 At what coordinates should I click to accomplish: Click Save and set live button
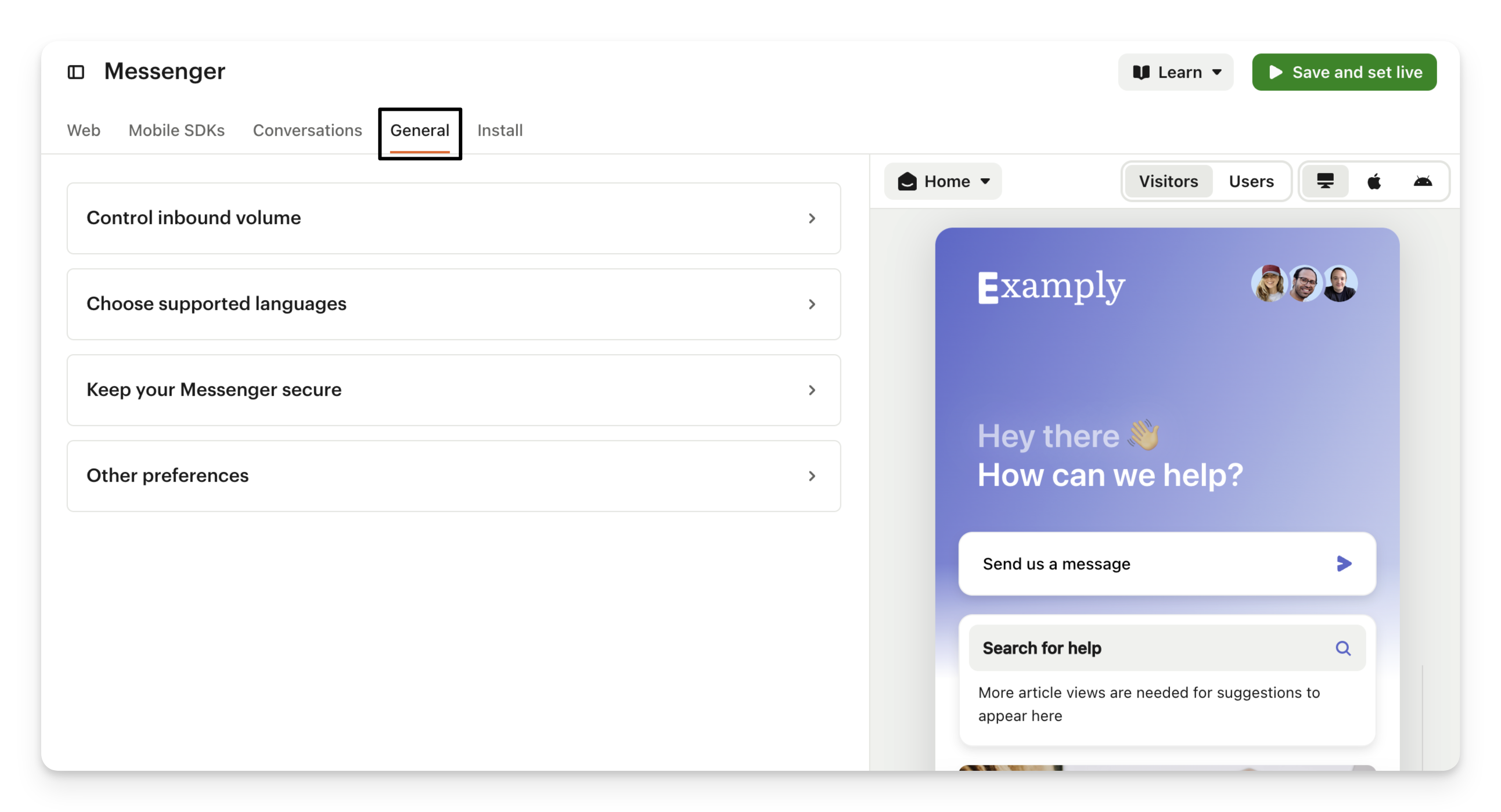[x=1344, y=72]
